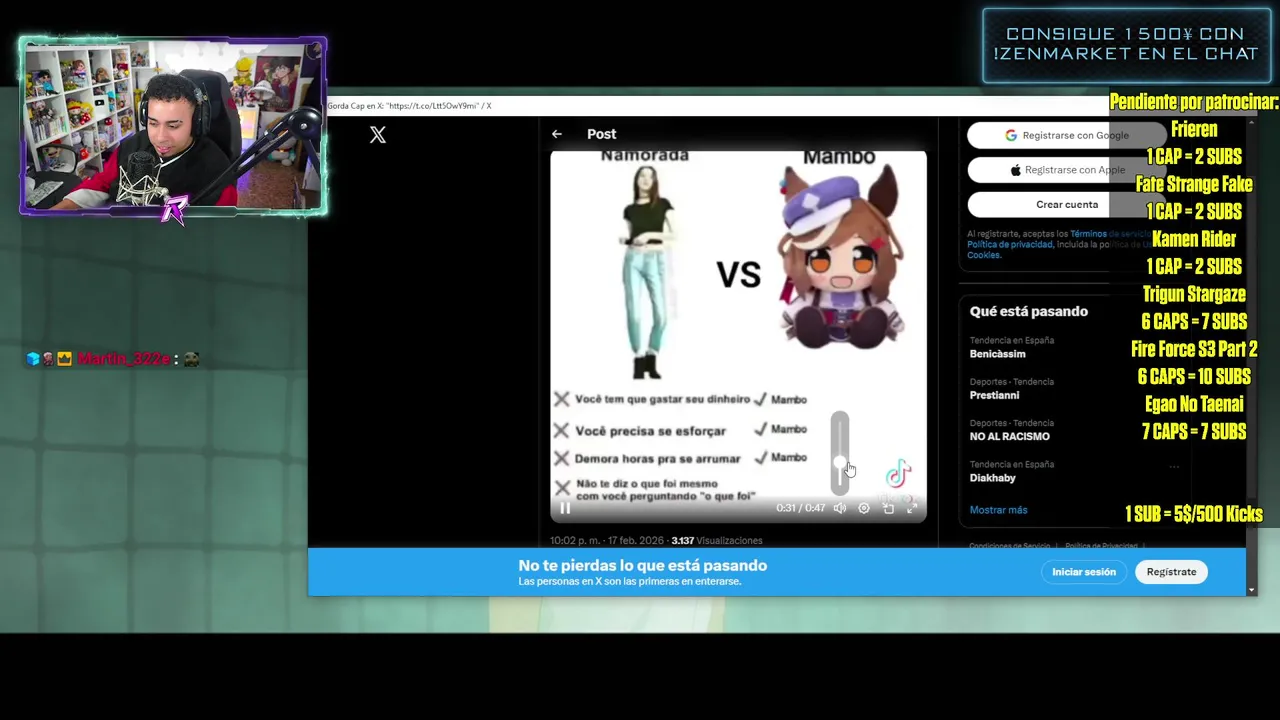Open the Prestianni trending topic
The width and height of the screenshot is (1280, 720).
[x=994, y=395]
